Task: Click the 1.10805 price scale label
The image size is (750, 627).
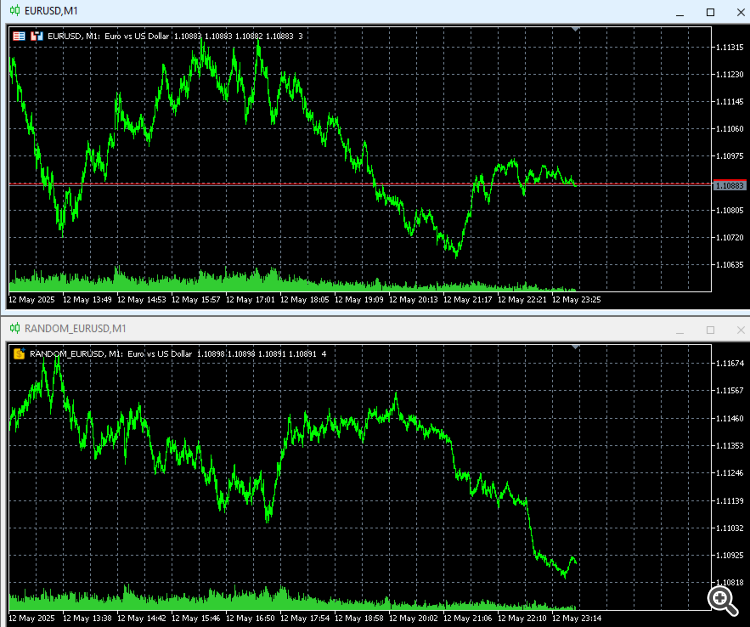Action: tap(729, 210)
